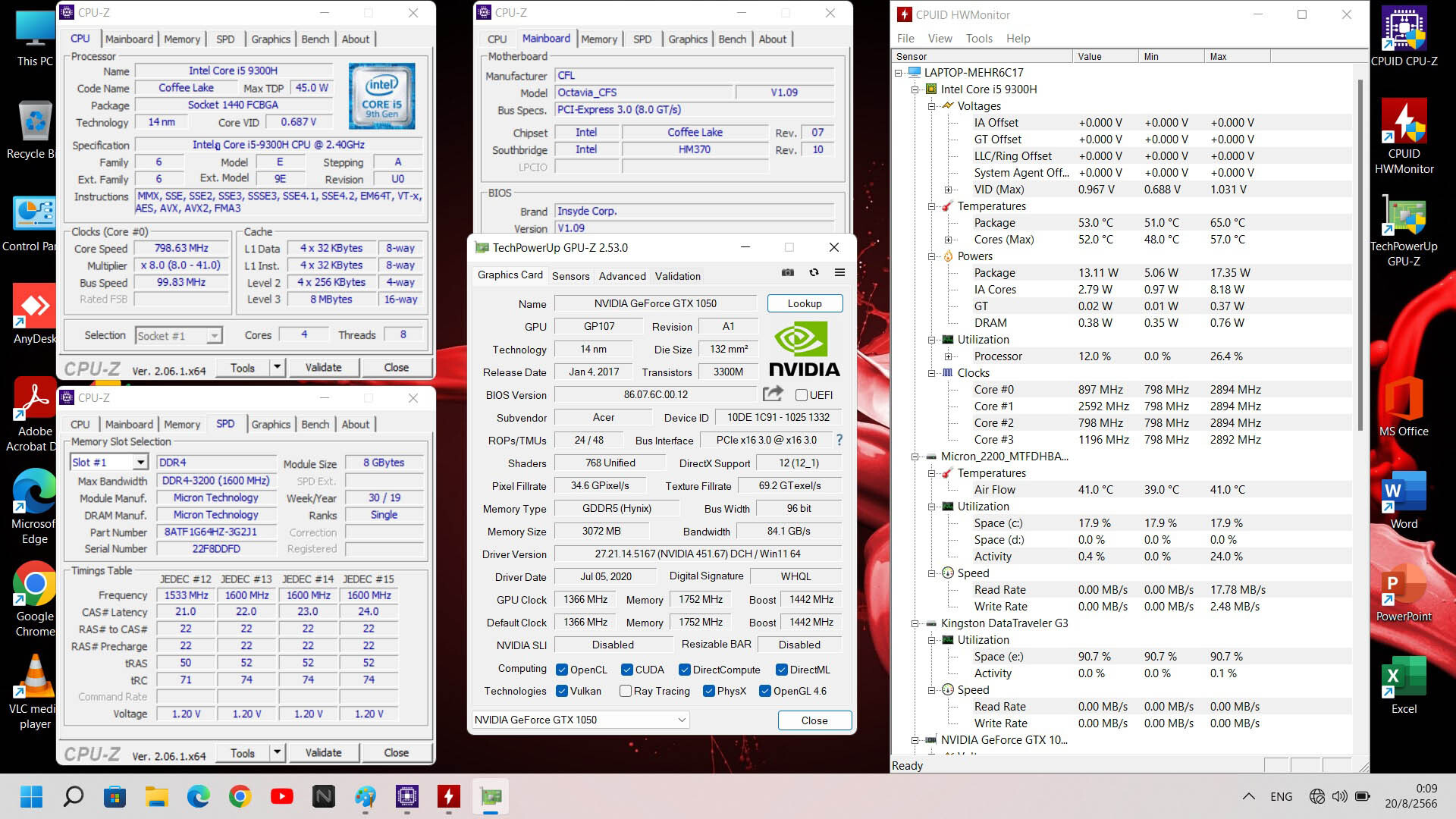Select the Kingston DataTraveler G3 tree row
This screenshot has width=1456, height=819.
1004,623
